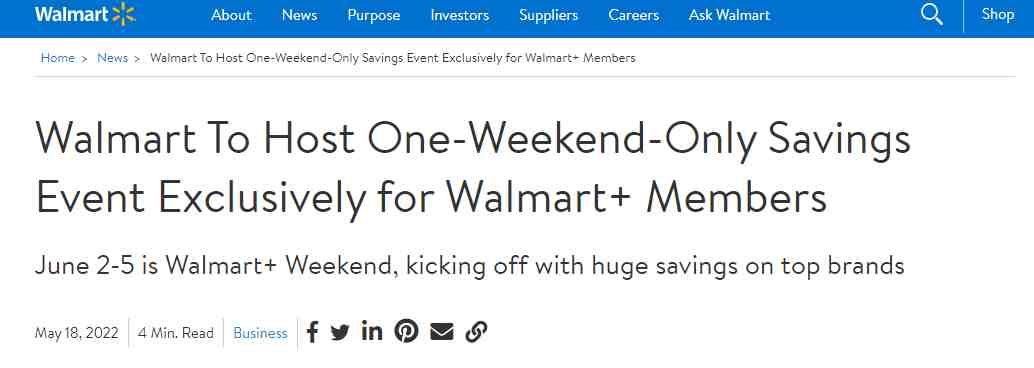Copy article link with chain icon
The height and width of the screenshot is (368, 1034).
[476, 332]
